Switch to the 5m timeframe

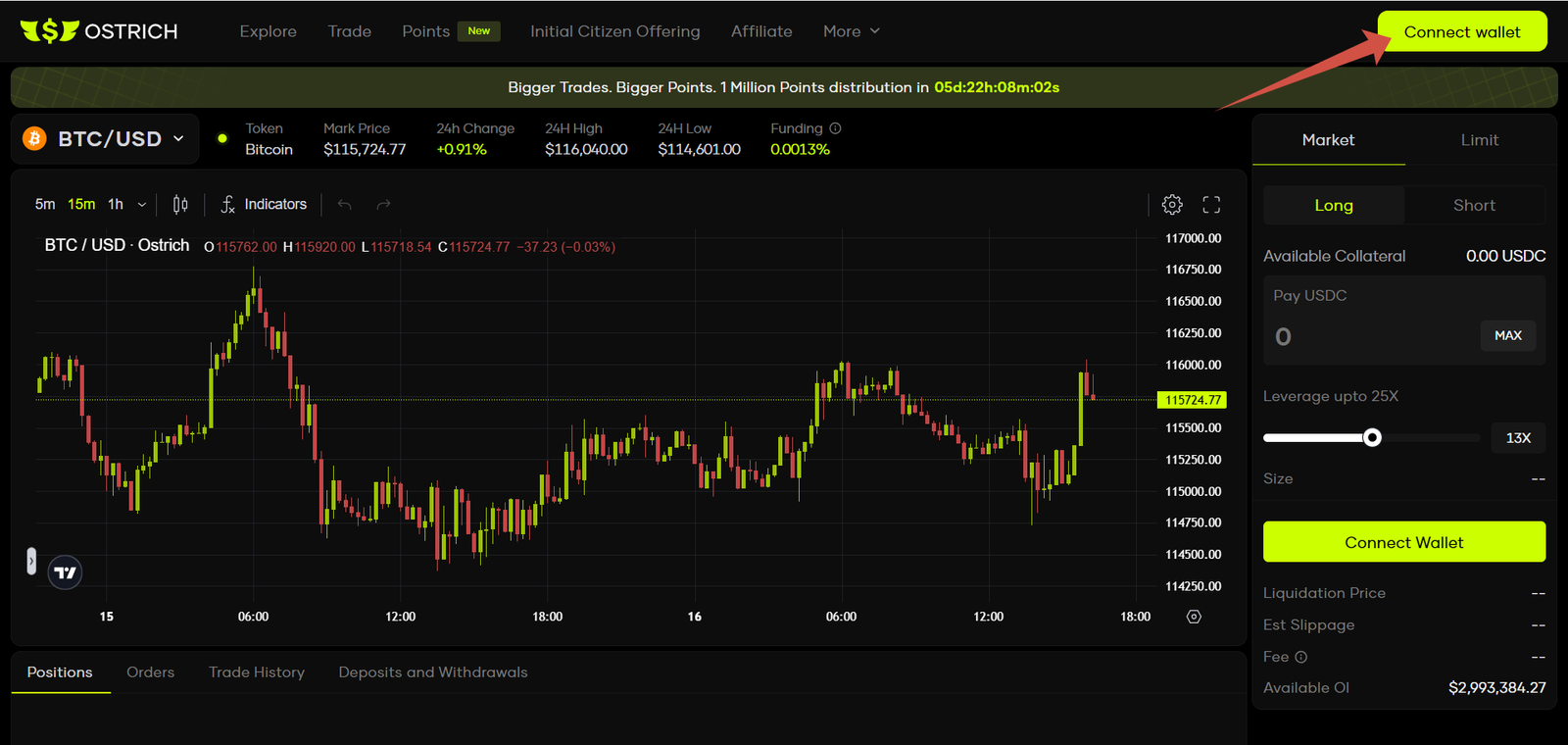coord(45,204)
